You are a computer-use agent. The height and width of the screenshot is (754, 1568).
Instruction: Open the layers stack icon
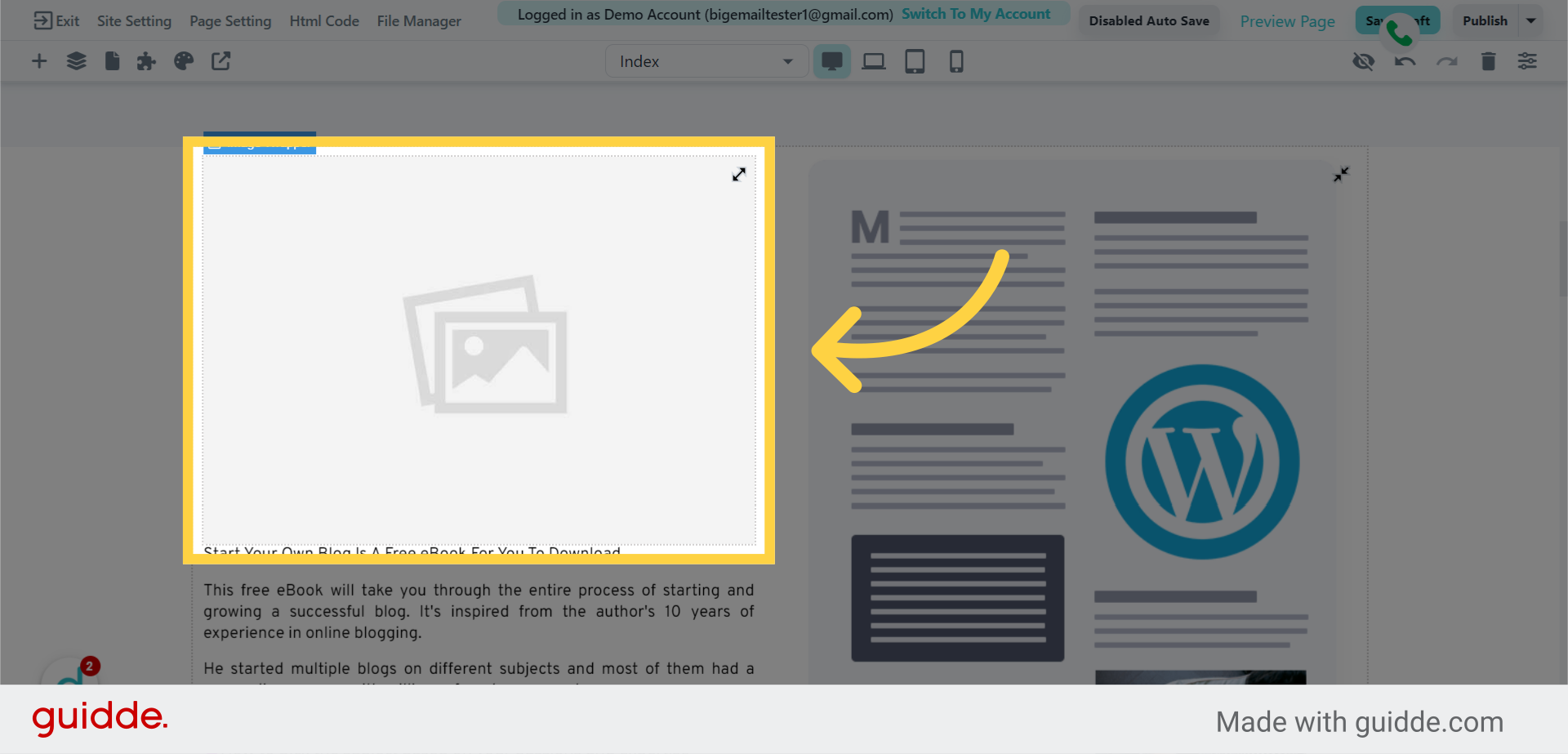76,61
